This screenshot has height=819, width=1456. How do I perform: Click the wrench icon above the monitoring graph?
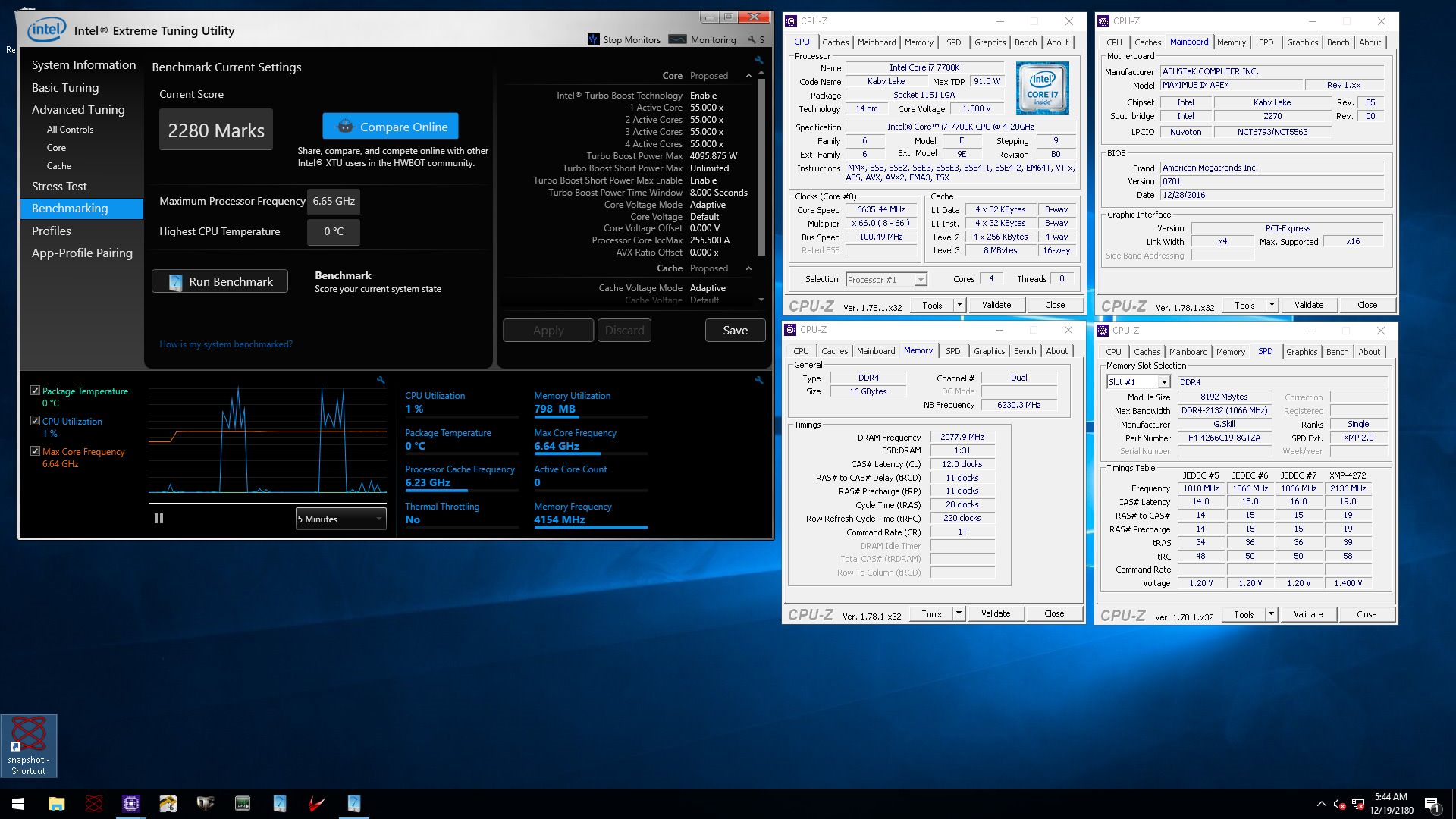coord(381,380)
